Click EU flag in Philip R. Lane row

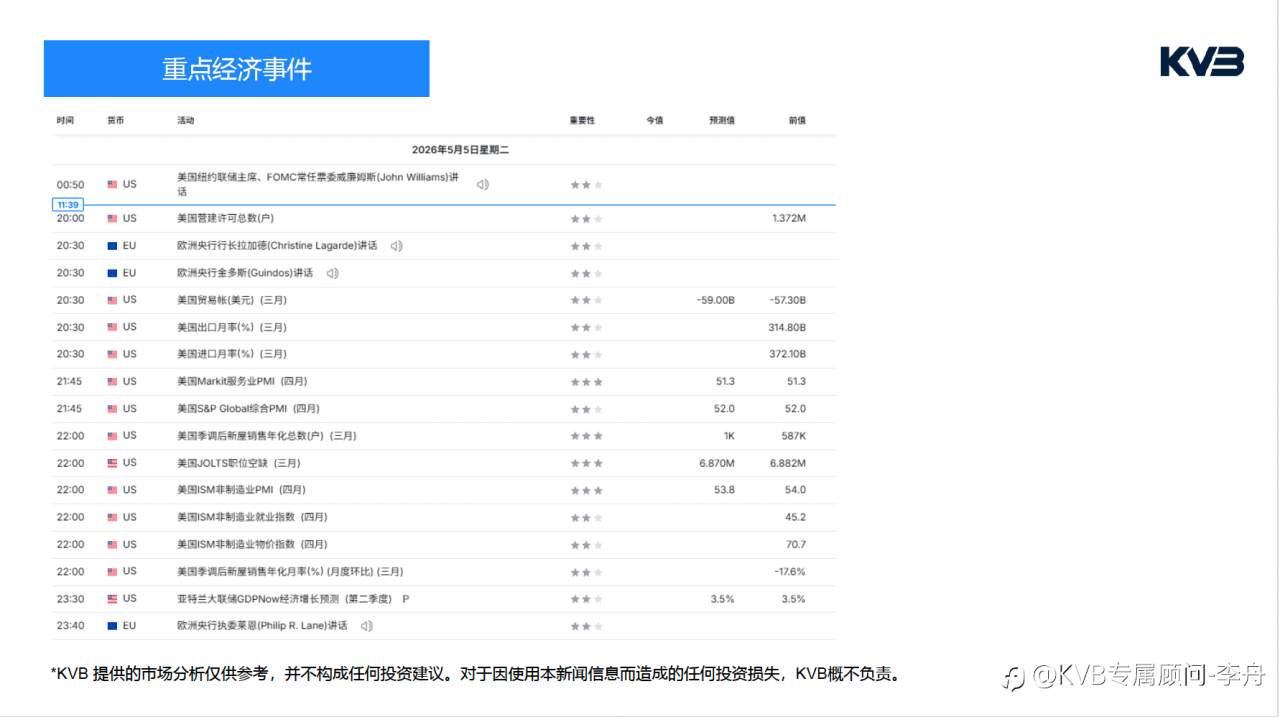tap(113, 626)
